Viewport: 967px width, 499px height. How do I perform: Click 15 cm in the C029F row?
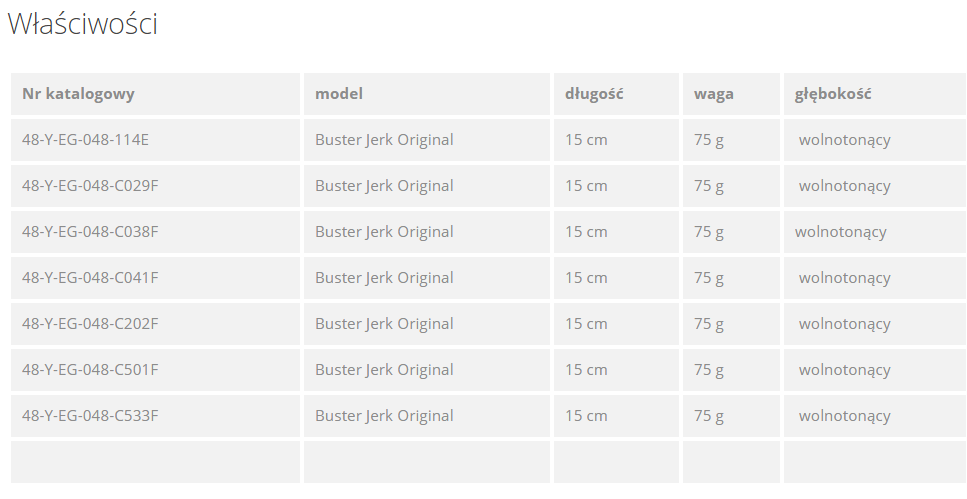(x=586, y=186)
